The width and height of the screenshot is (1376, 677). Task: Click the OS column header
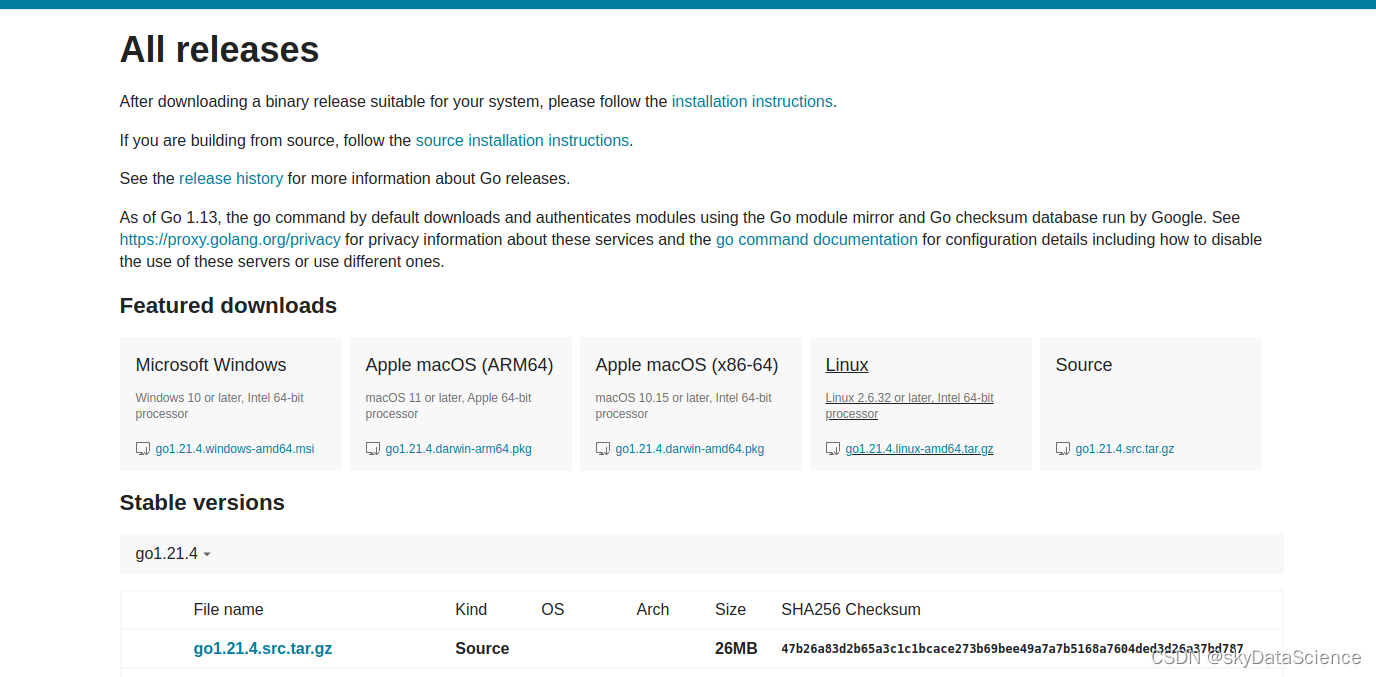point(553,609)
